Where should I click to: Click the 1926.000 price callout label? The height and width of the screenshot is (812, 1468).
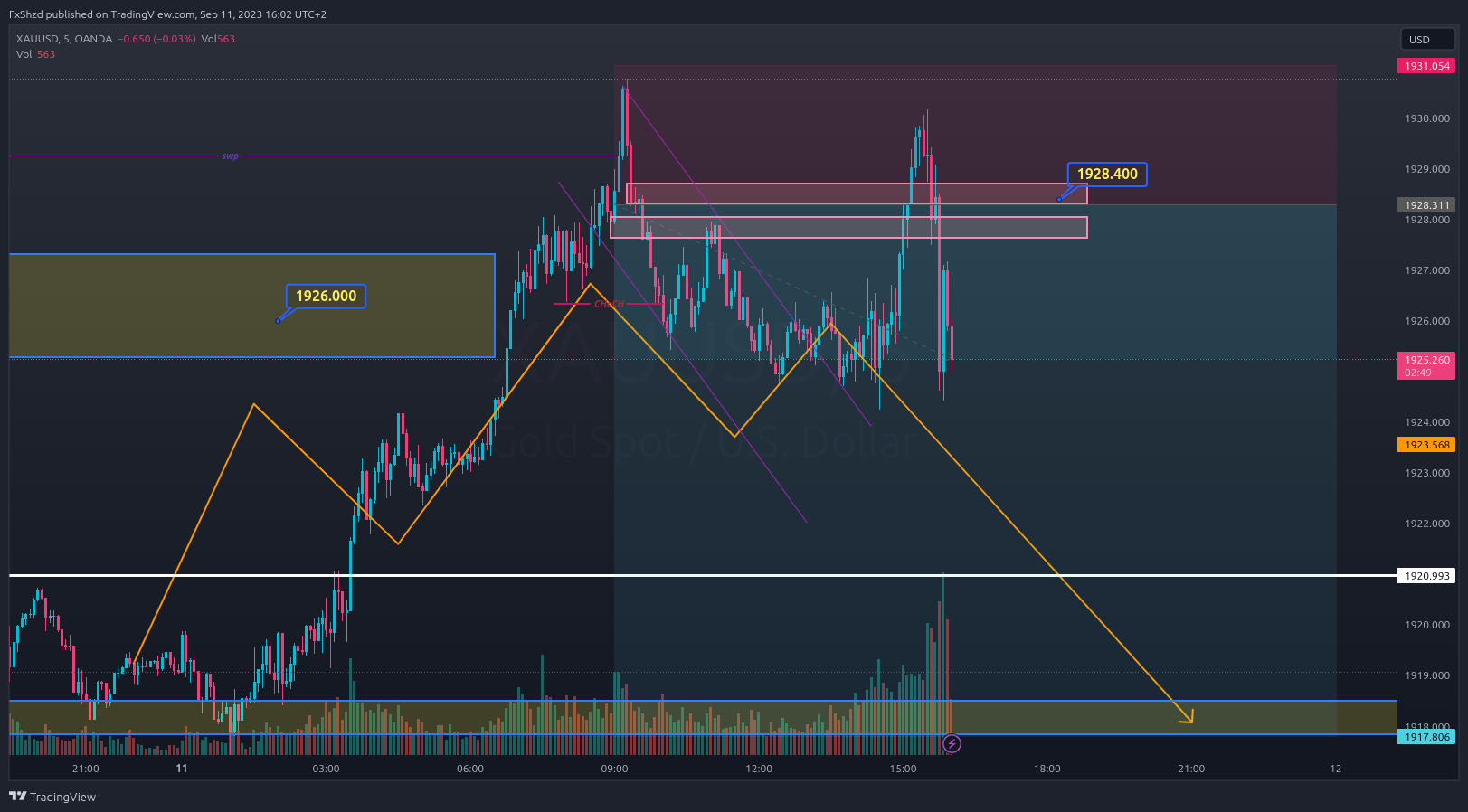pyautogui.click(x=326, y=296)
